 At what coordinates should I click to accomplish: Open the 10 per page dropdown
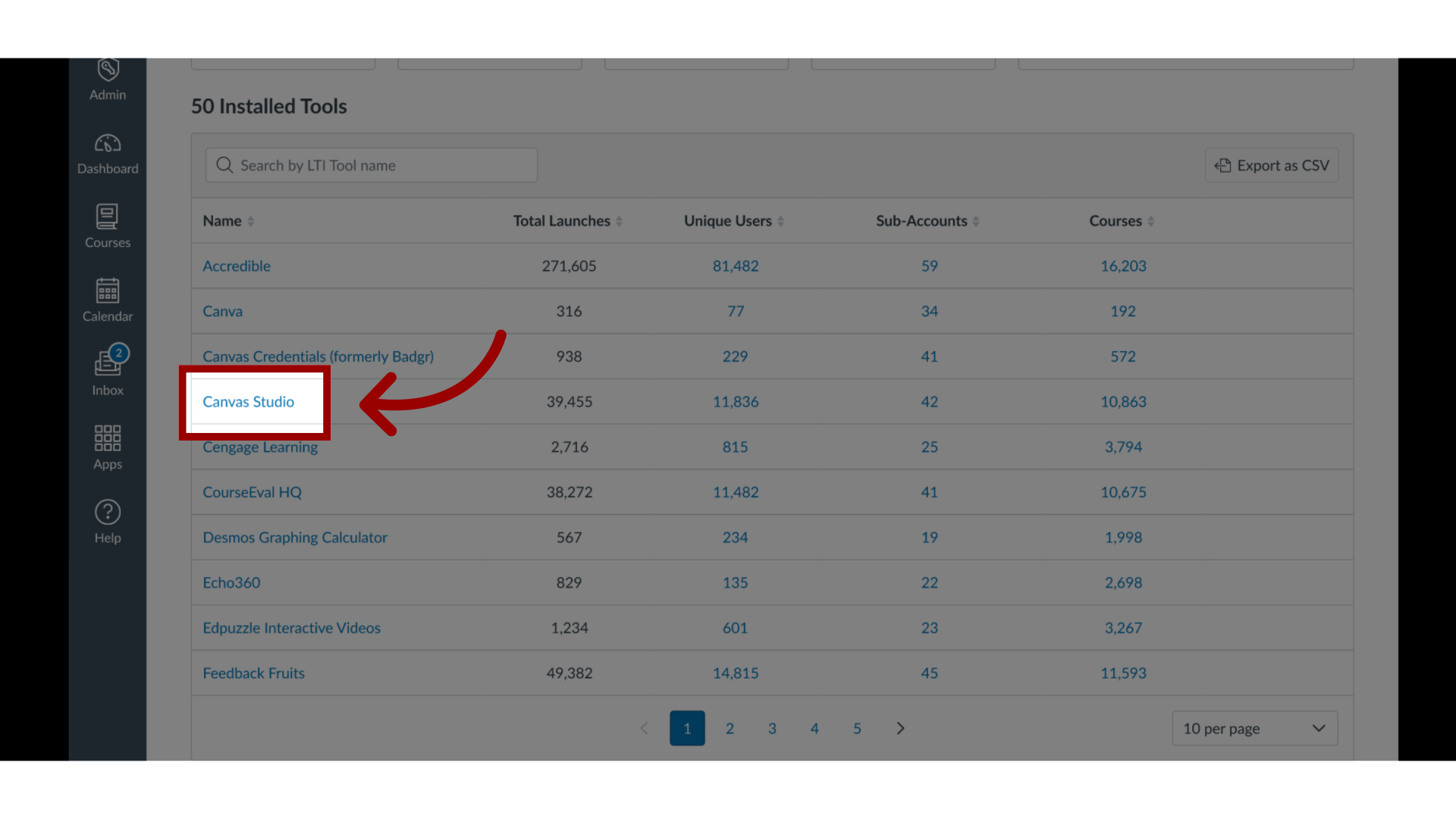click(x=1254, y=728)
